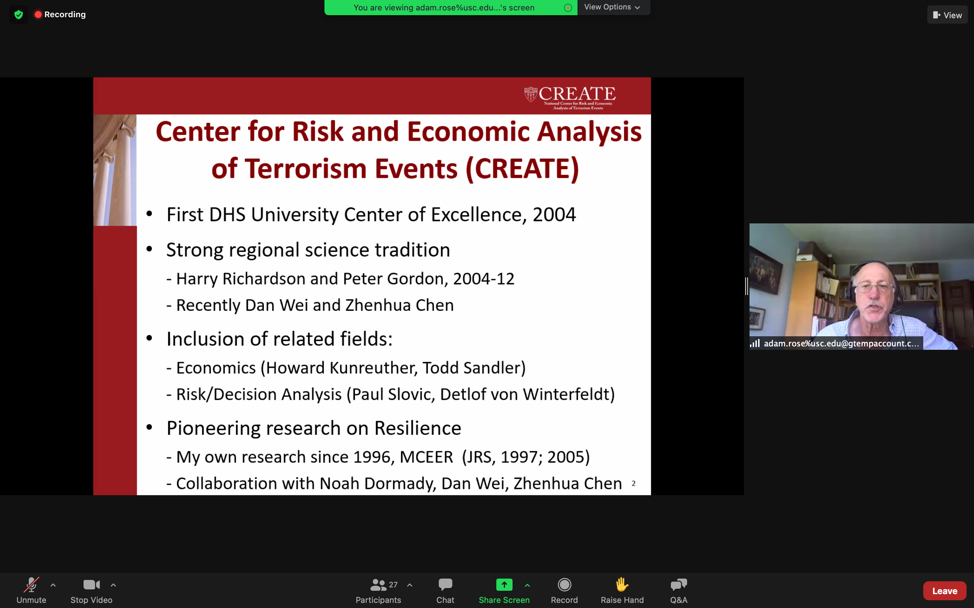Click the divider handle beside the speaker video
This screenshot has width=974, height=608.
[747, 286]
